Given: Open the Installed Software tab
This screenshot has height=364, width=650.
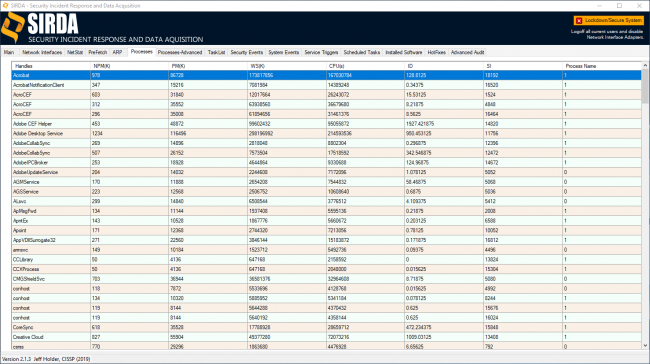Looking at the screenshot, I should coord(404,52).
